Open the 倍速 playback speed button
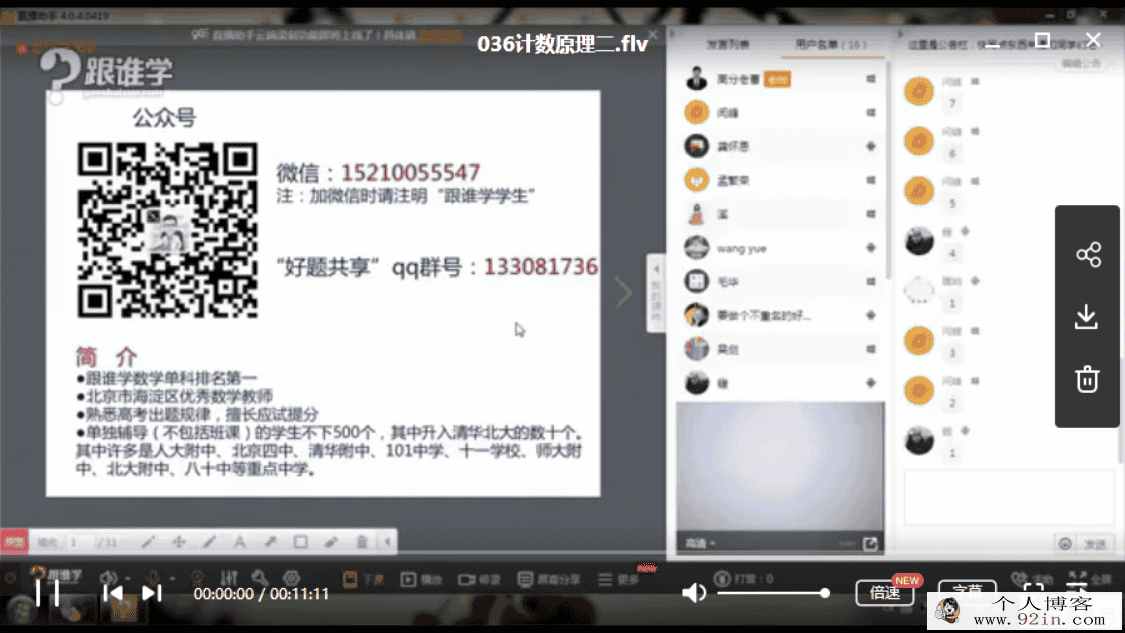 (x=885, y=593)
